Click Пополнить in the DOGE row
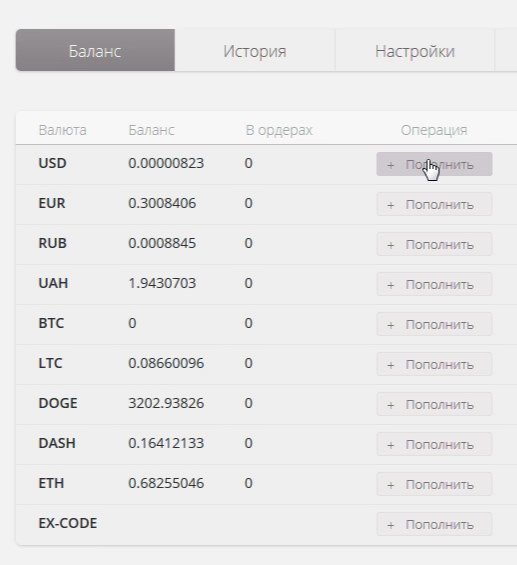The image size is (517, 565). pos(434,404)
